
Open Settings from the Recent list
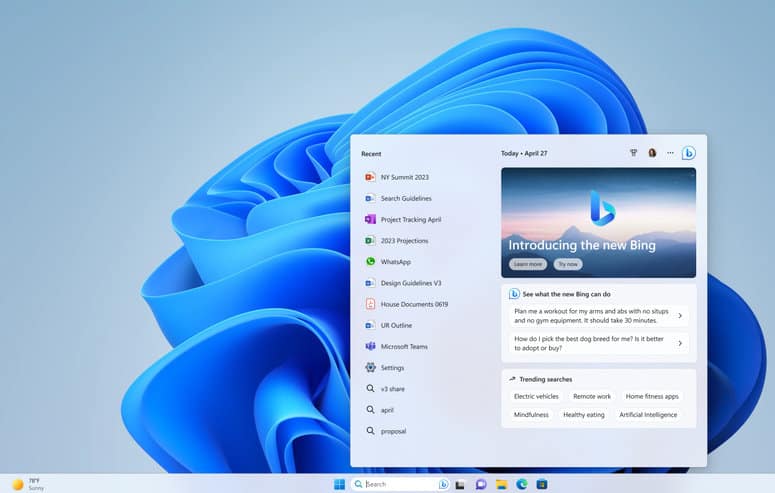[x=392, y=368]
